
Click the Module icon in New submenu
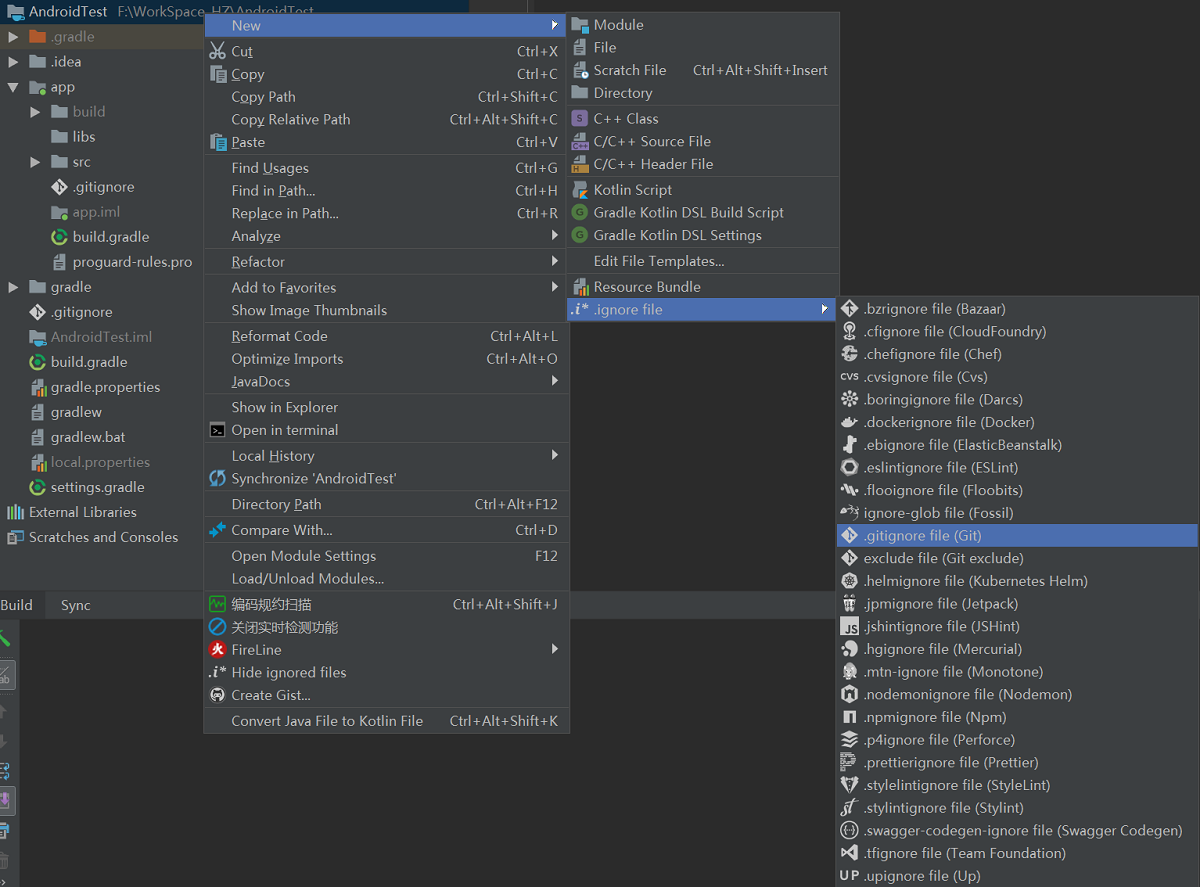(580, 25)
